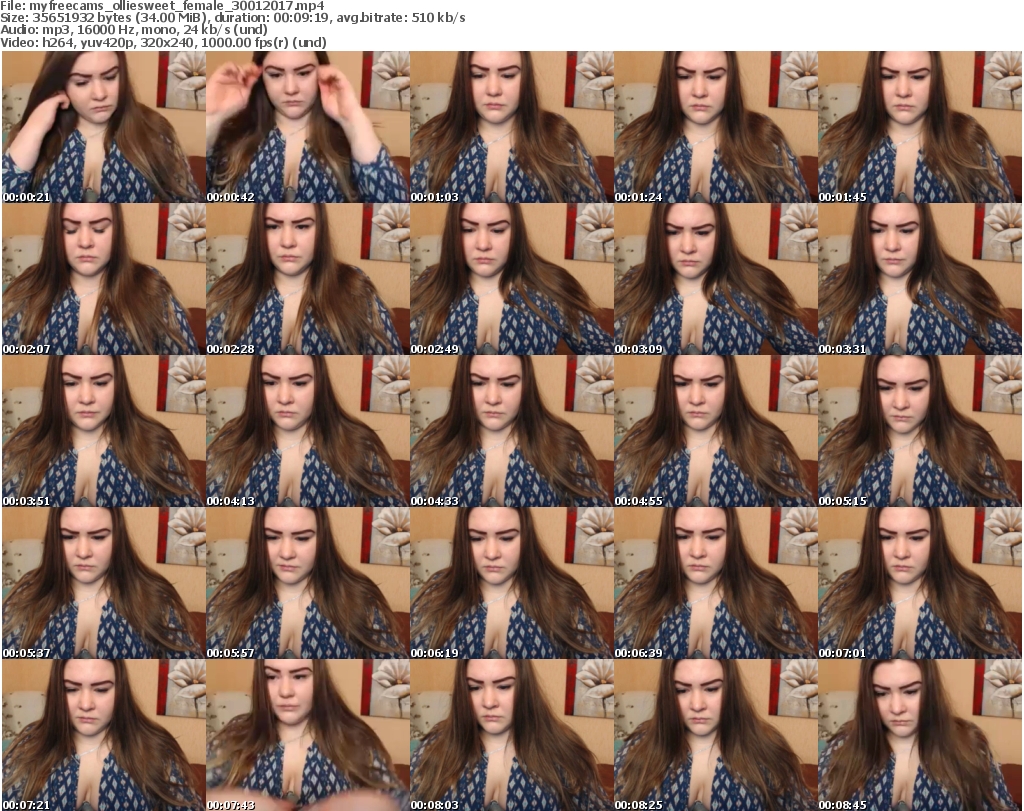This screenshot has height=811, width=1024.
Task: Click the 'Size: 35651932 bytes' info line
Action: click(x=233, y=18)
